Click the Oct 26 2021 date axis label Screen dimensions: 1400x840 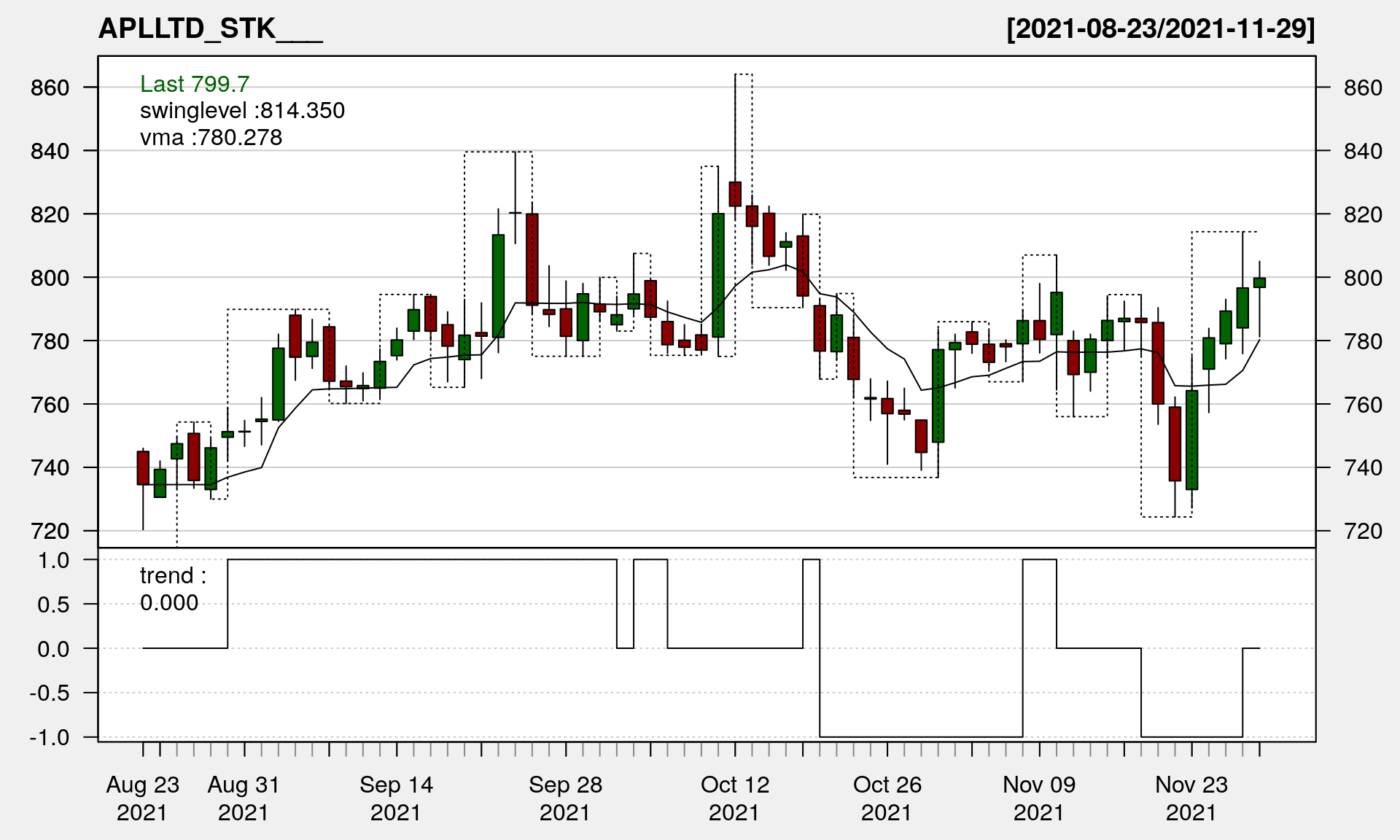coord(887,798)
